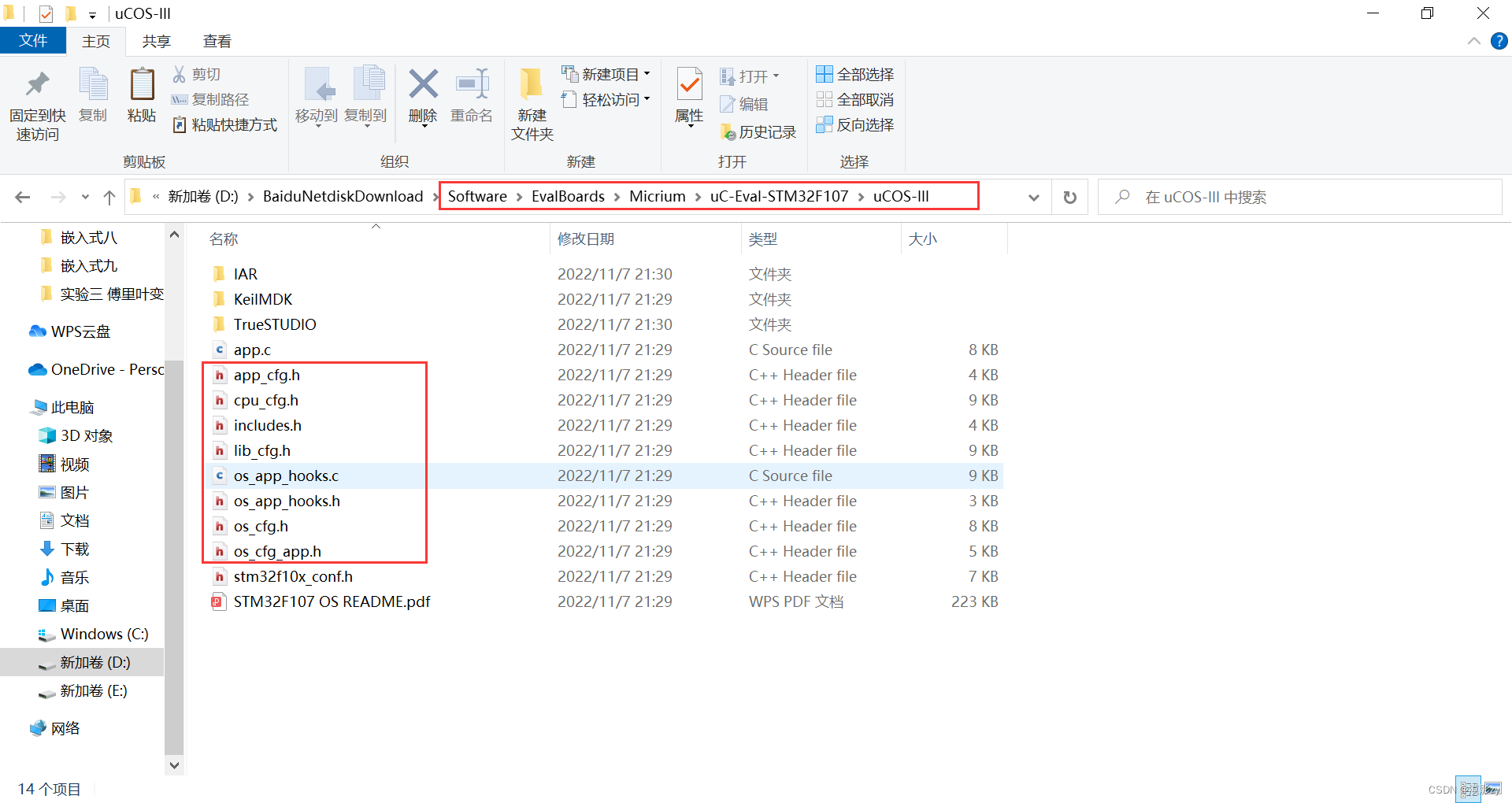Switch to the 查看 View tab
1512x803 pixels.
[x=217, y=42]
